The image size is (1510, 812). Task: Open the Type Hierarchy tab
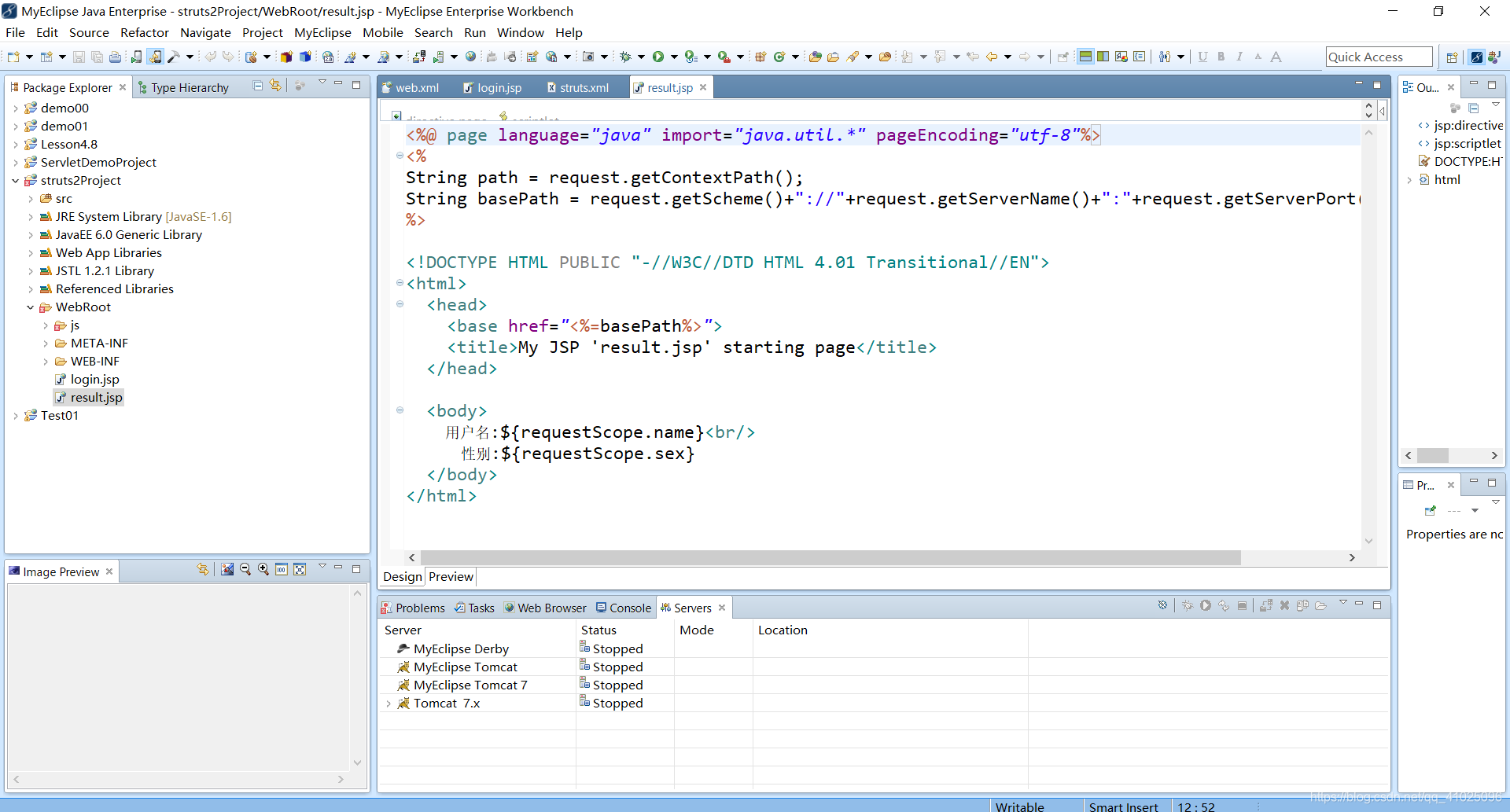182,87
